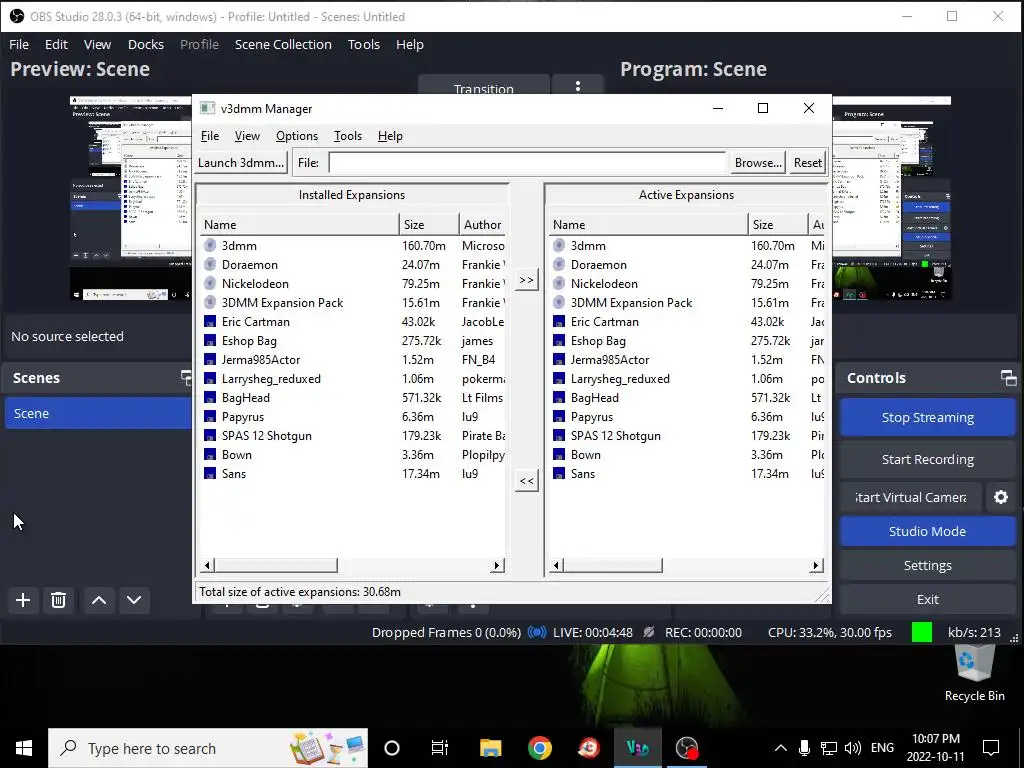1024x768 pixels.
Task: Click the network tray icon
Action: coord(829,748)
